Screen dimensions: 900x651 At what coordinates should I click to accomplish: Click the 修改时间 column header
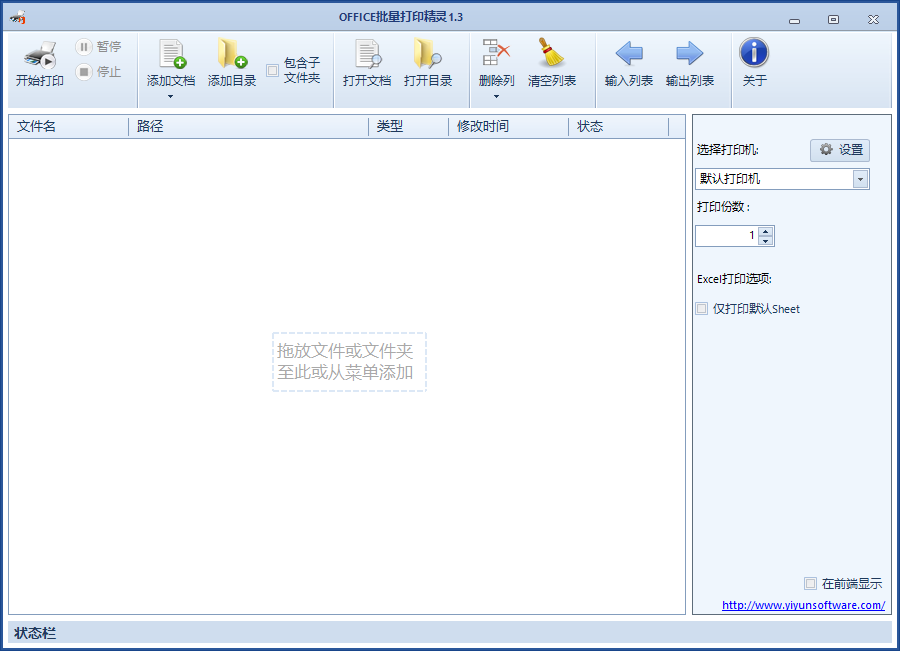509,126
